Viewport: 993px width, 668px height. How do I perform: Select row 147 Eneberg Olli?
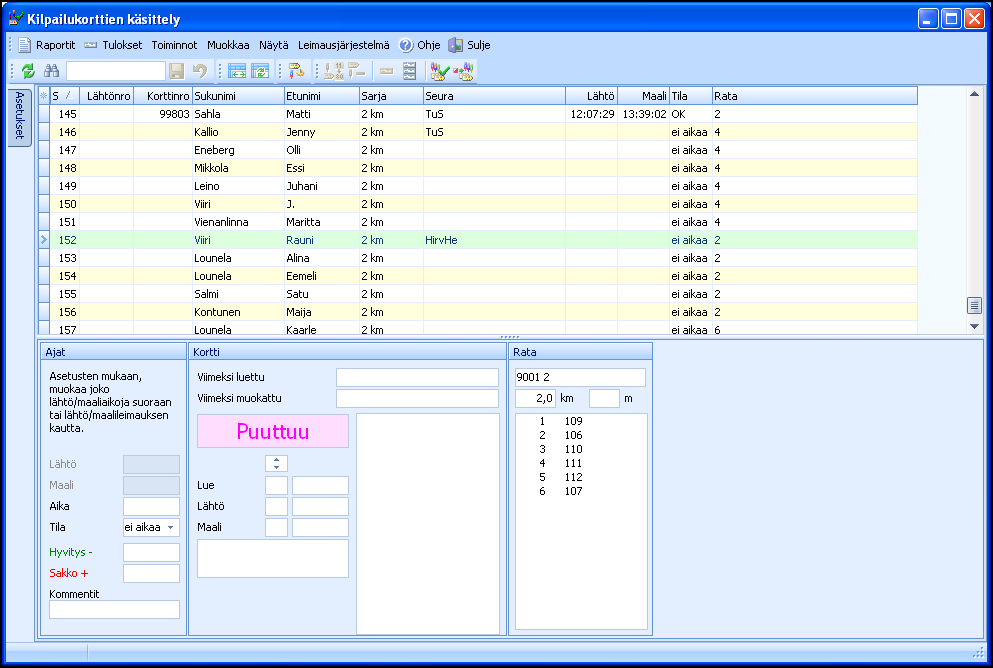click(478, 150)
